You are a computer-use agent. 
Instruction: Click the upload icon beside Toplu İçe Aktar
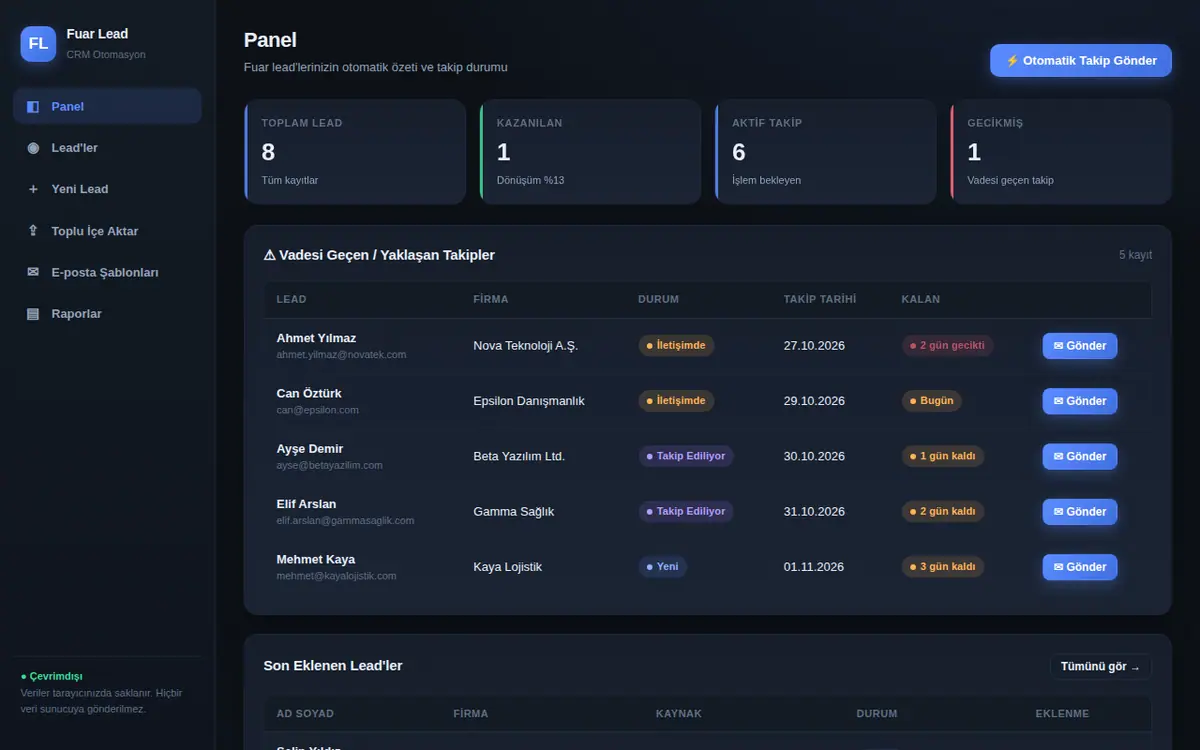click(x=33, y=231)
